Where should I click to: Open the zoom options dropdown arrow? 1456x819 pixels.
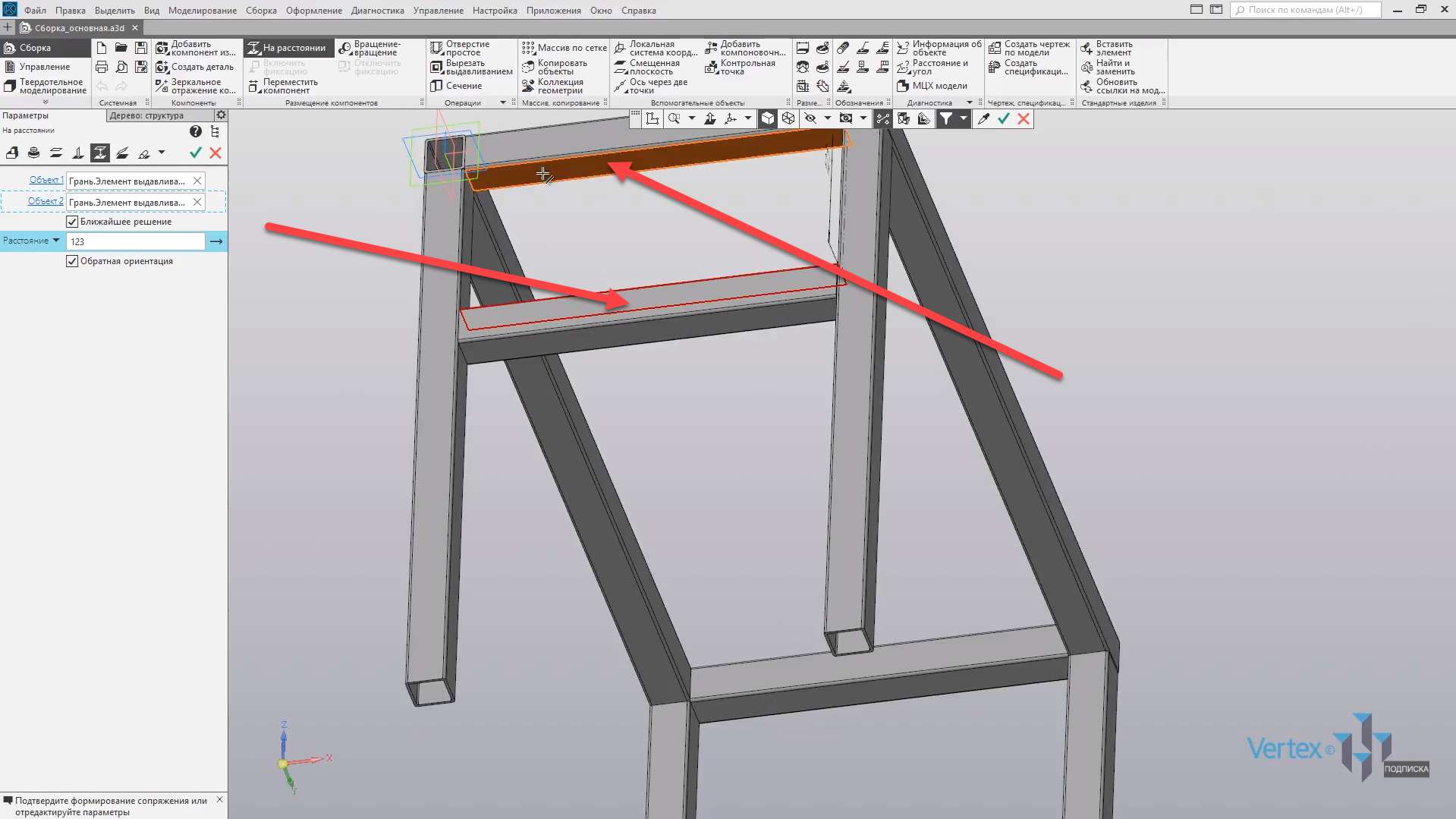click(x=691, y=118)
